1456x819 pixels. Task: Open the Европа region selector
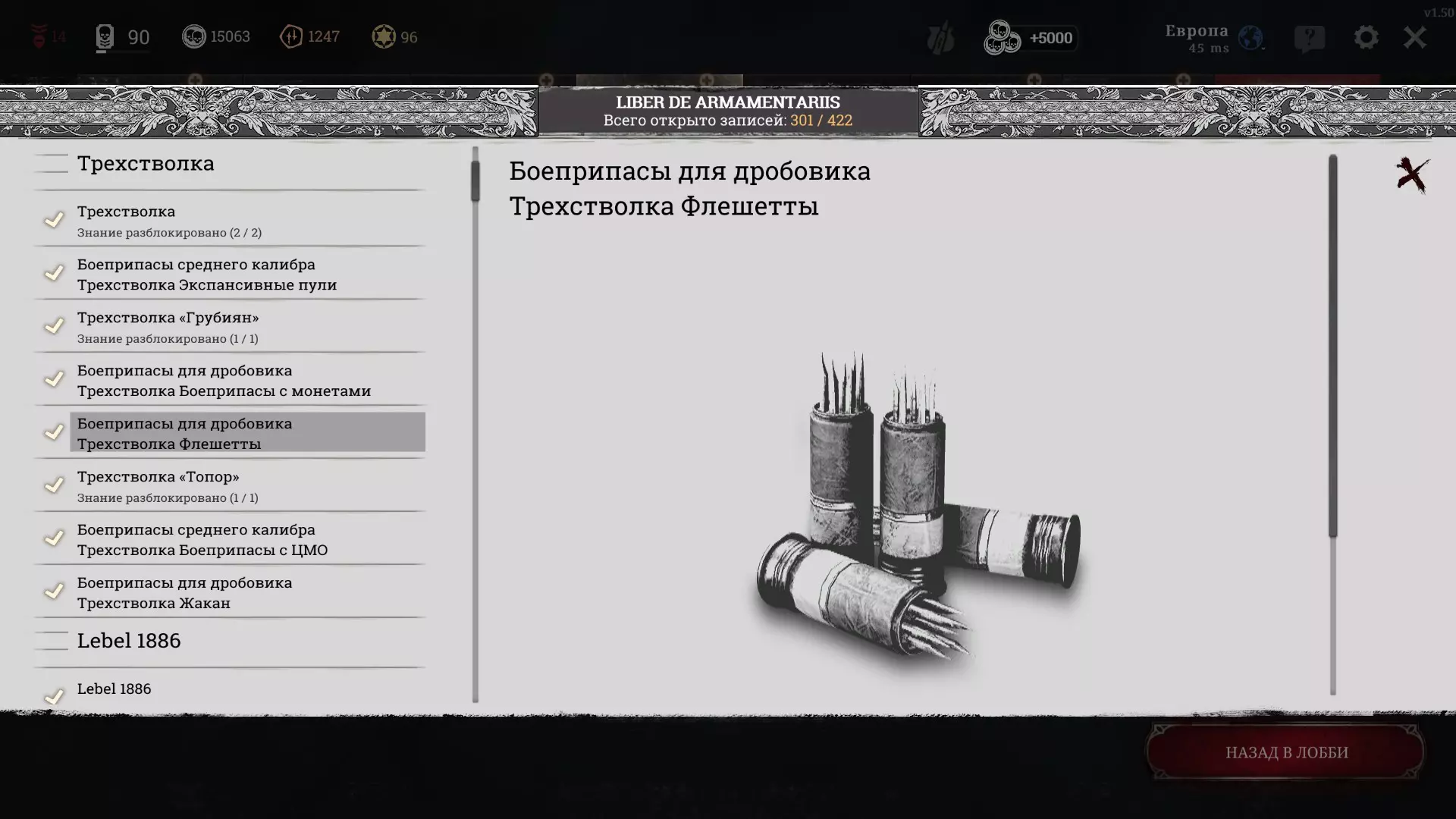click(x=1196, y=31)
